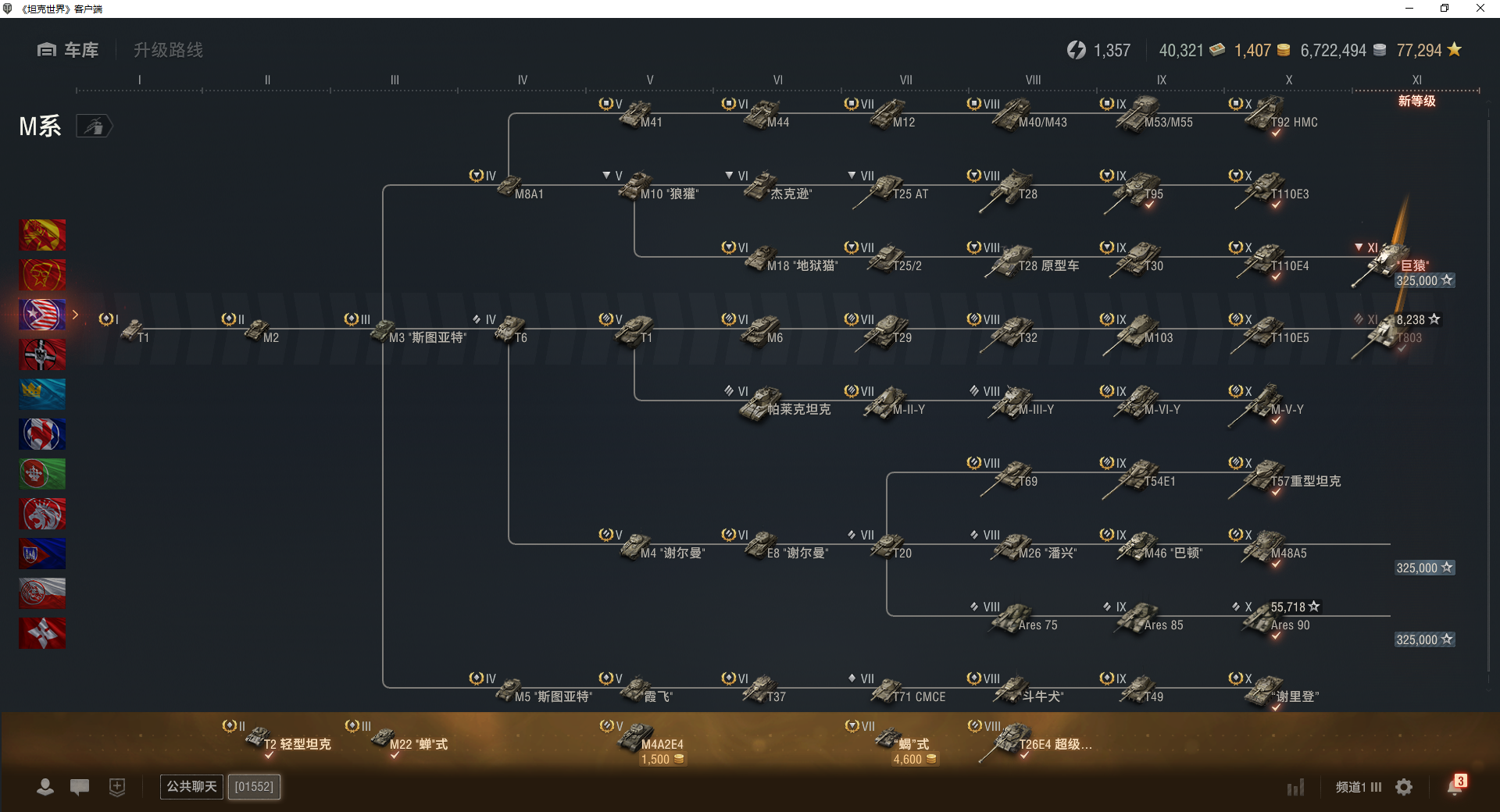This screenshot has width=1500, height=812.
Task: Select the Italy nation flag
Action: [42, 474]
